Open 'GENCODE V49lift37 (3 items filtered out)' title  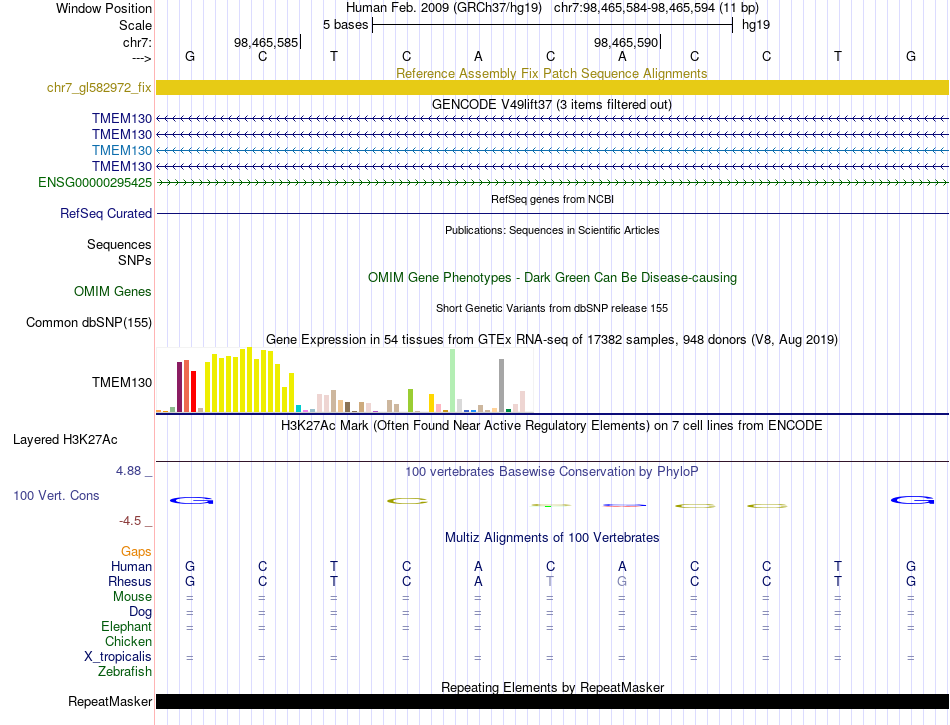[551, 104]
